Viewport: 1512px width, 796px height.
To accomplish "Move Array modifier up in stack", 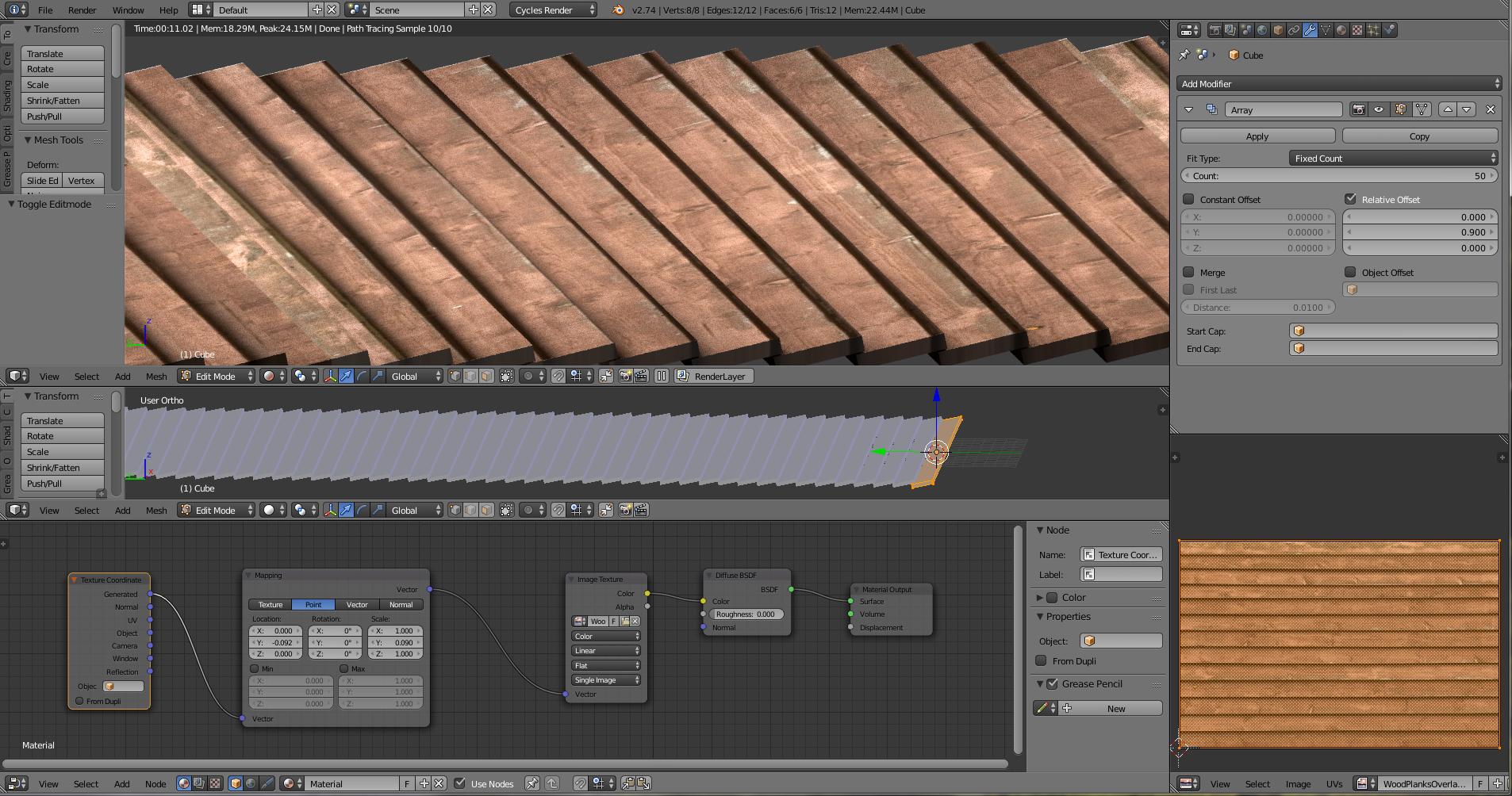I will click(1448, 109).
